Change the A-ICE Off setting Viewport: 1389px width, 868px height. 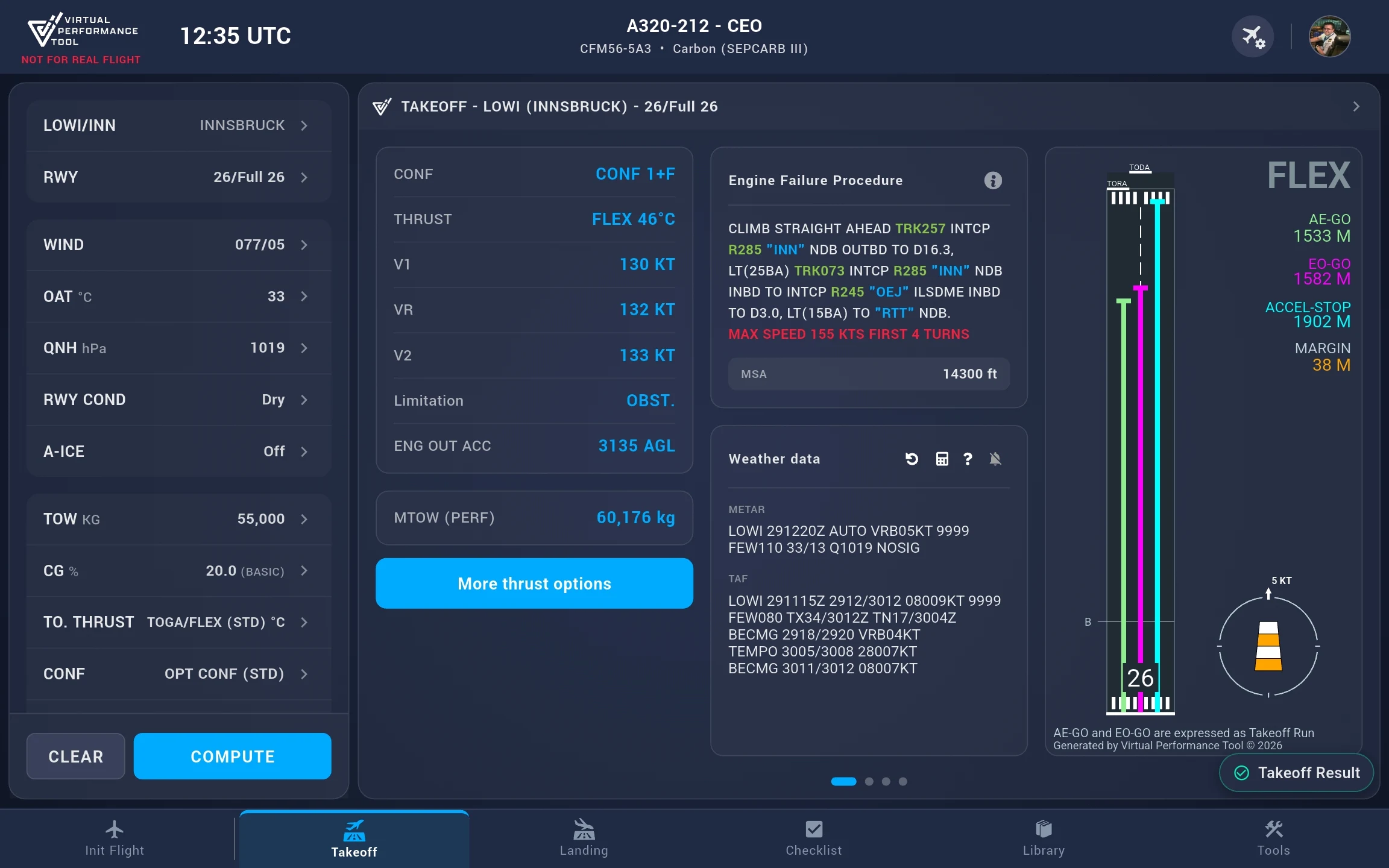click(x=178, y=451)
